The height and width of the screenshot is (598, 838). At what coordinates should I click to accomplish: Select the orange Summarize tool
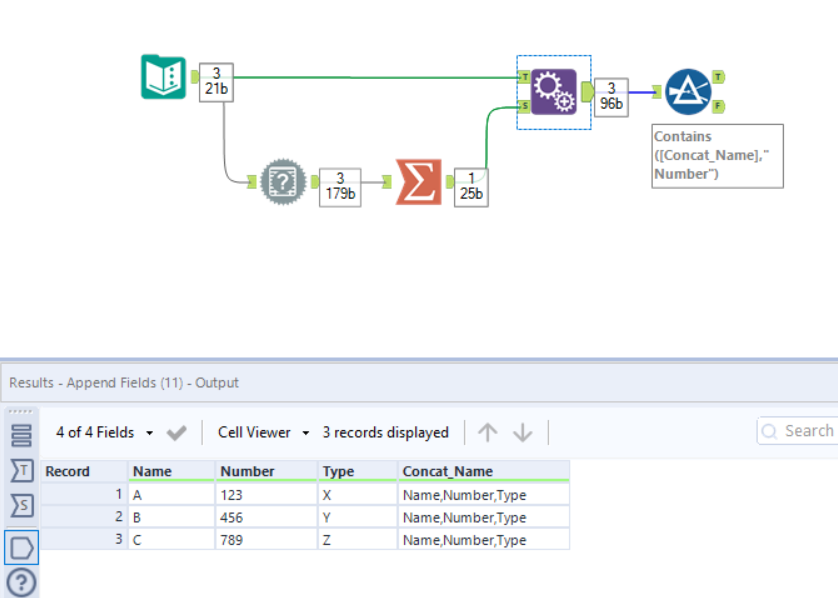point(418,182)
